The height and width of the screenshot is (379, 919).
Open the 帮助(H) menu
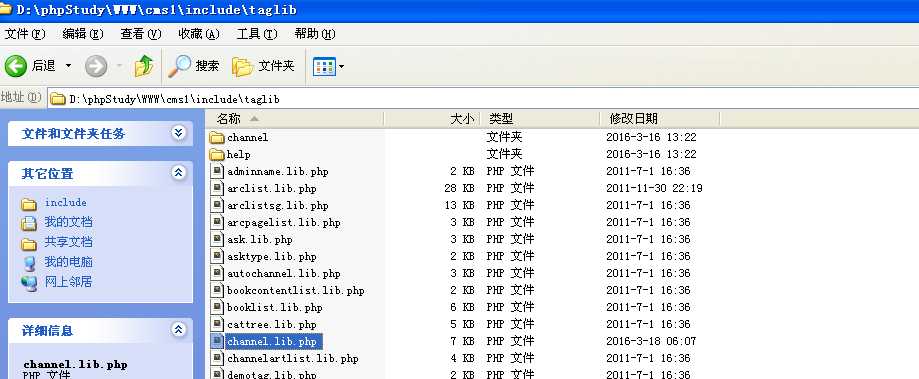tap(315, 34)
